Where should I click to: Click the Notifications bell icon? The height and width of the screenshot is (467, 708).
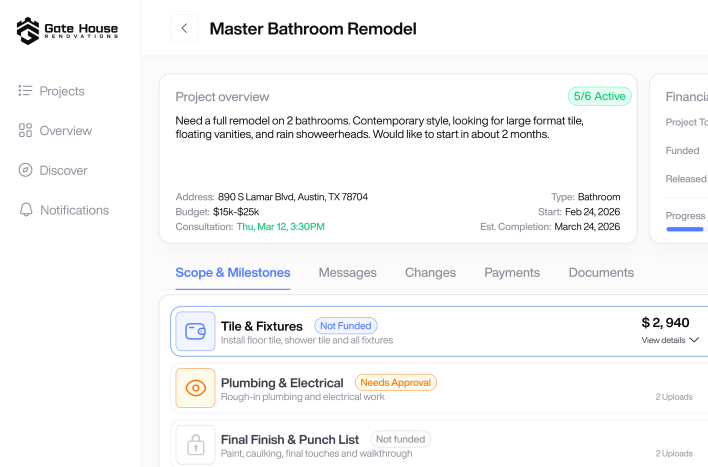pyautogui.click(x=26, y=210)
